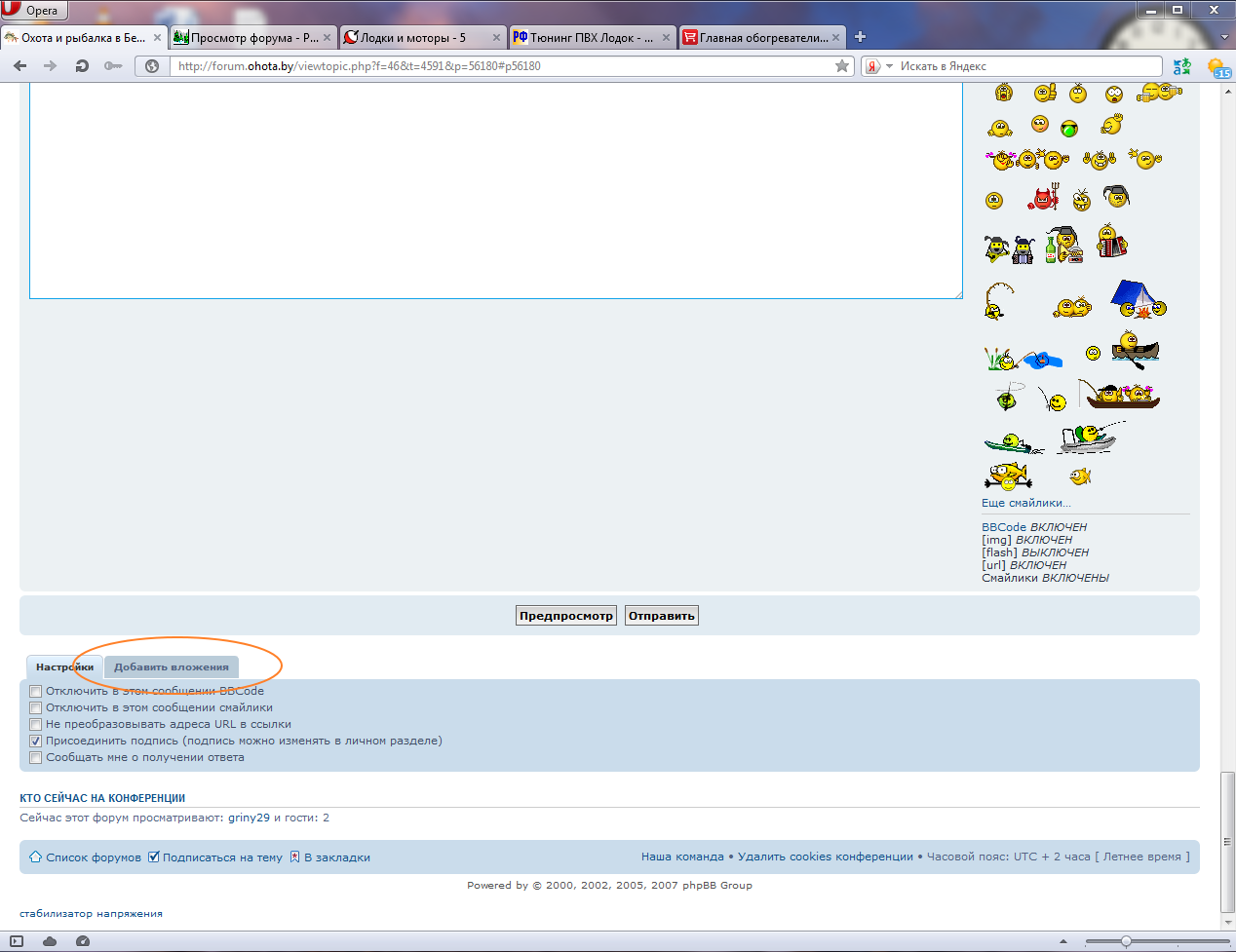1236x952 pixels.
Task: Enable 'Отключить в этом сообщении BBCode' checkbox
Action: [36, 692]
